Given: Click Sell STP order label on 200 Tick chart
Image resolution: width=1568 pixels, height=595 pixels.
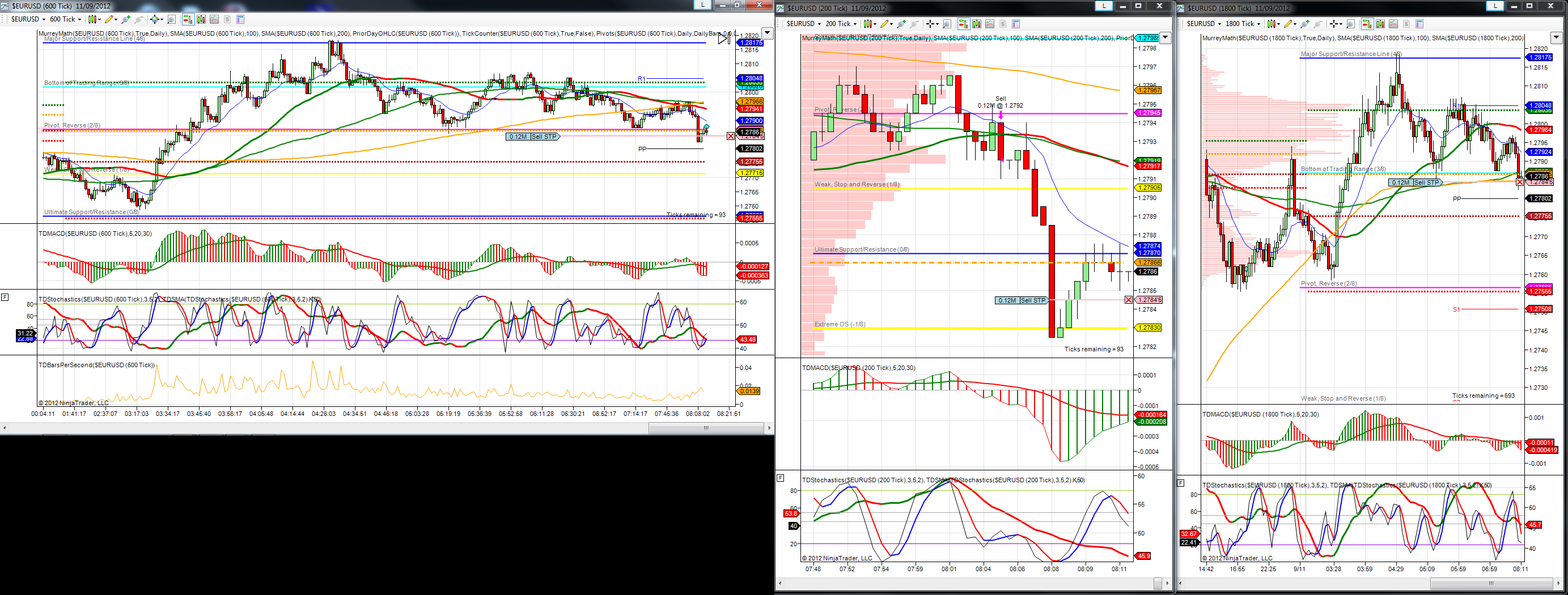Looking at the screenshot, I should coord(1033,300).
